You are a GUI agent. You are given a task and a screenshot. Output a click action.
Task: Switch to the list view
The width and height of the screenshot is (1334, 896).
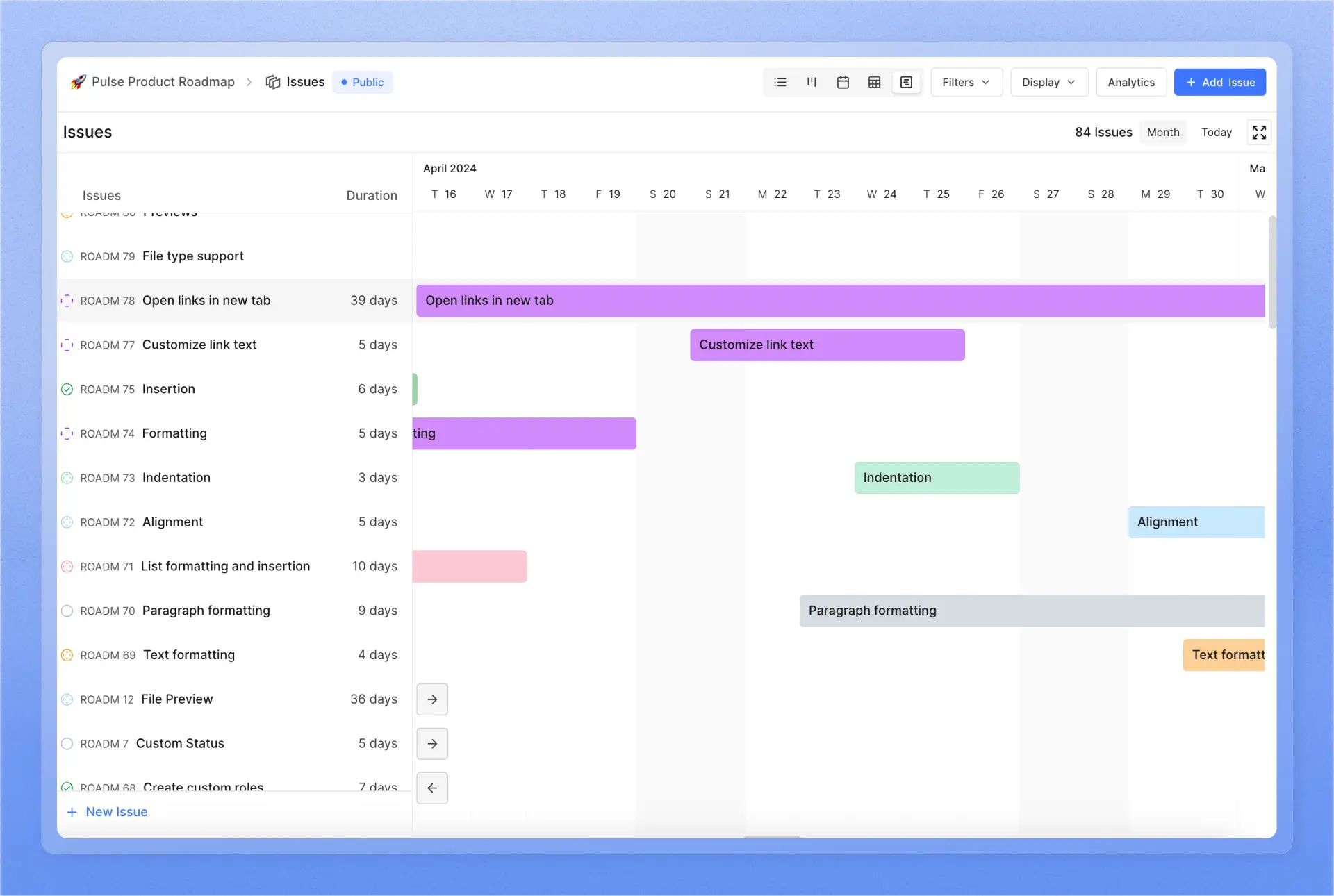780,82
